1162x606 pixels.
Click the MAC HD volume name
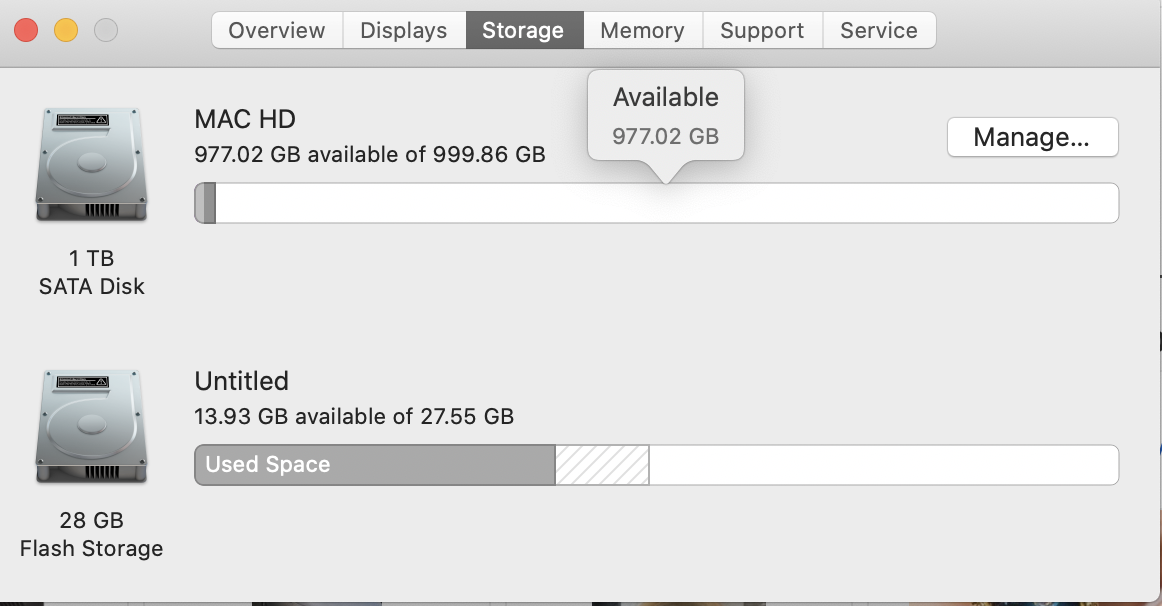point(245,119)
